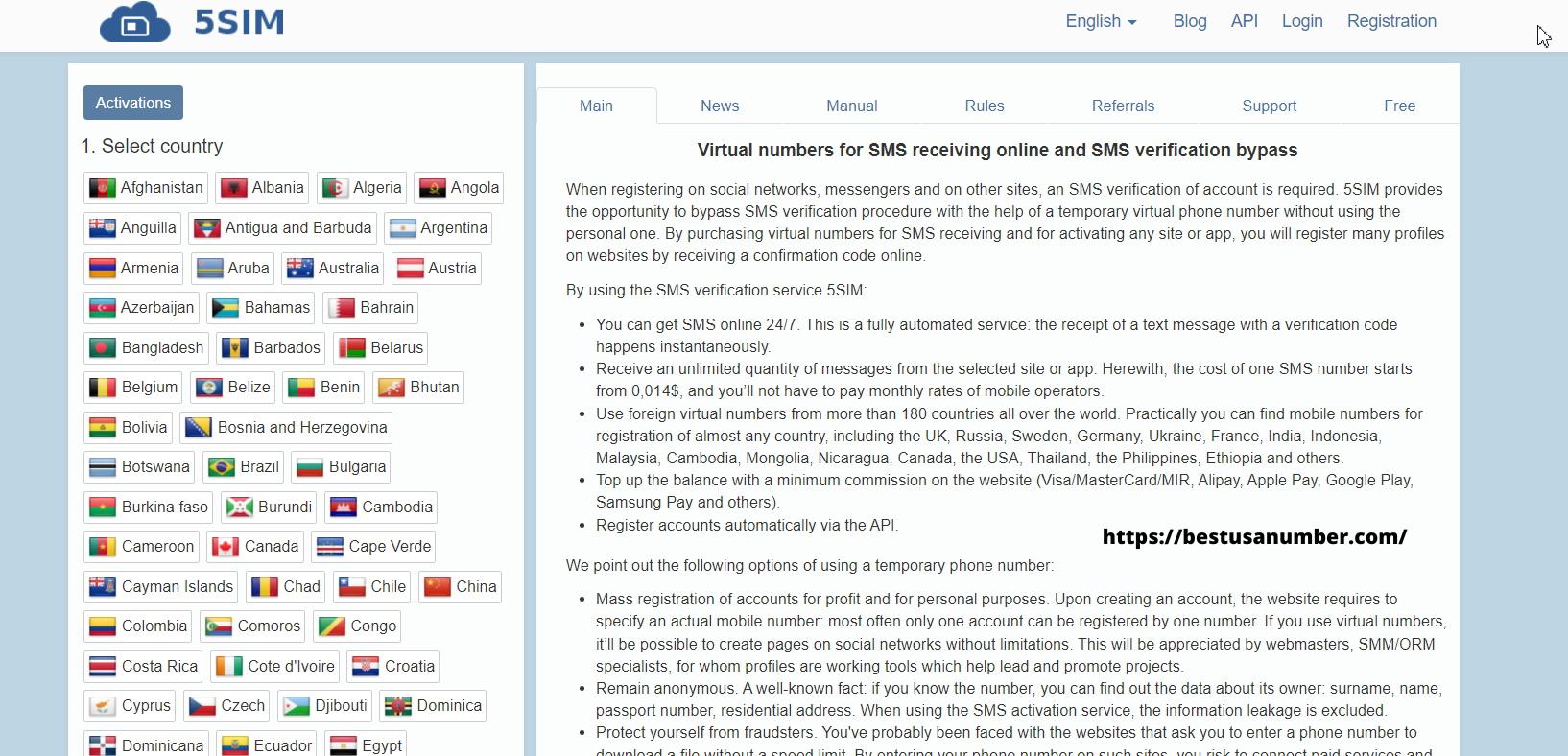Screen dimensions: 1568x756
Task: Select Costa Rica country
Action: (x=143, y=667)
